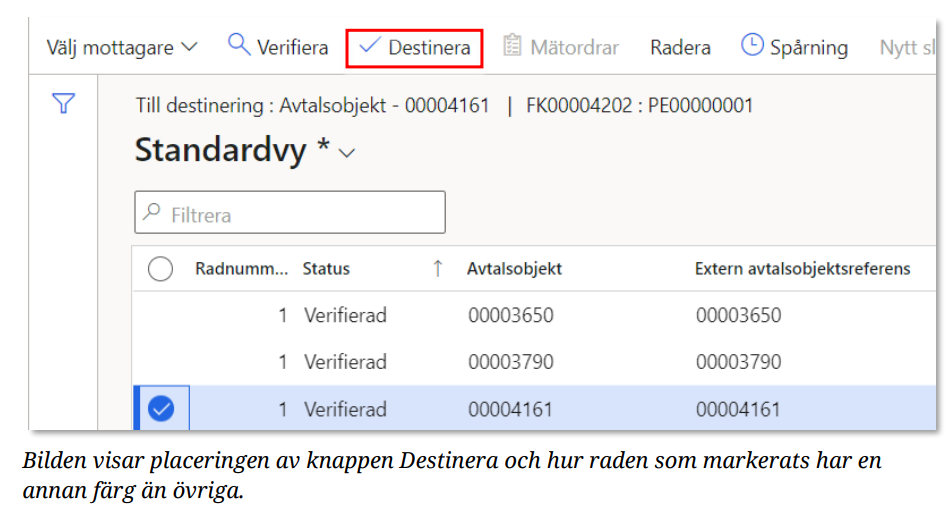
Task: Sort by Avtalsobjekt column header
Action: (x=514, y=268)
